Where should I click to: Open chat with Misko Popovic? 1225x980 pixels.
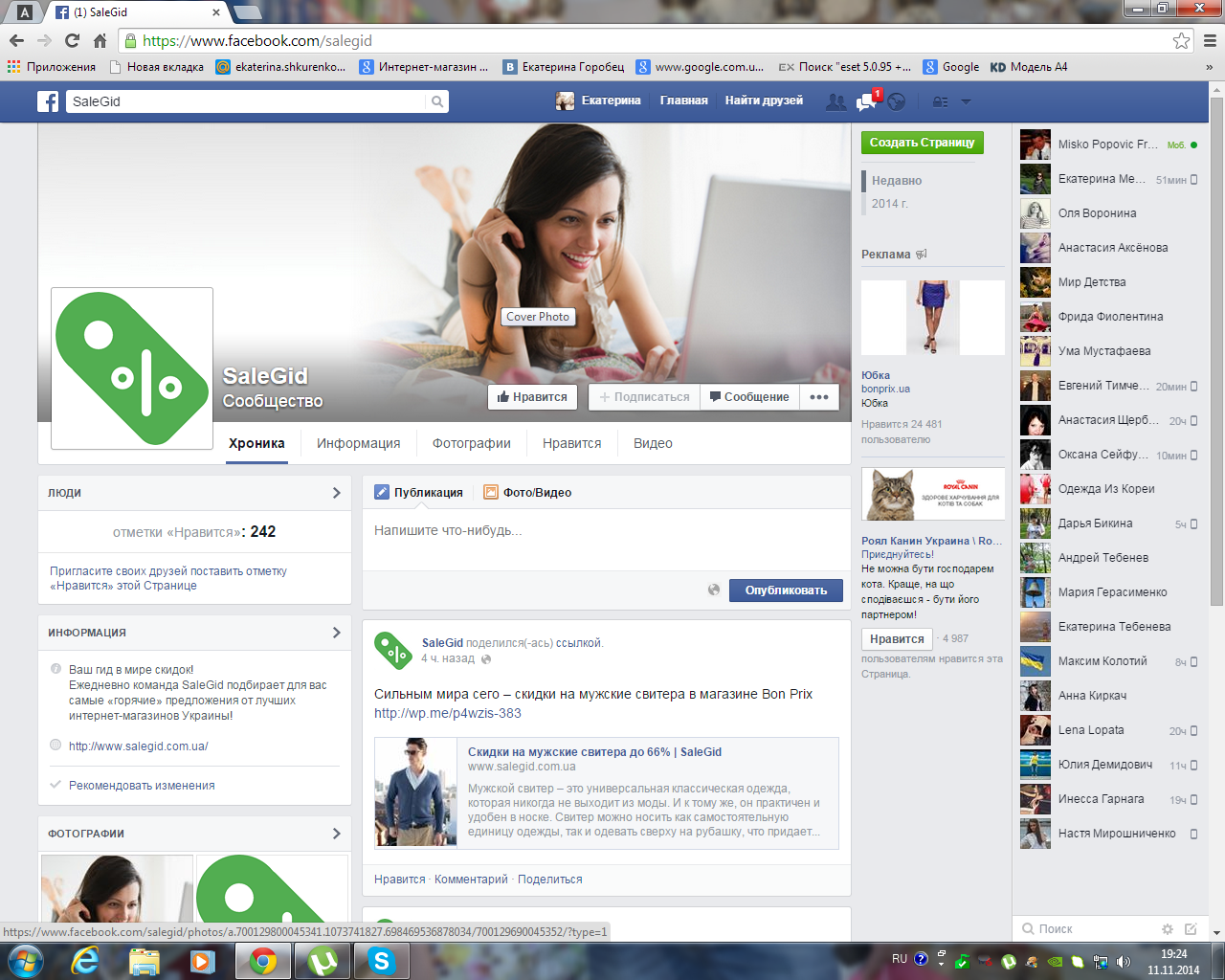[1108, 145]
